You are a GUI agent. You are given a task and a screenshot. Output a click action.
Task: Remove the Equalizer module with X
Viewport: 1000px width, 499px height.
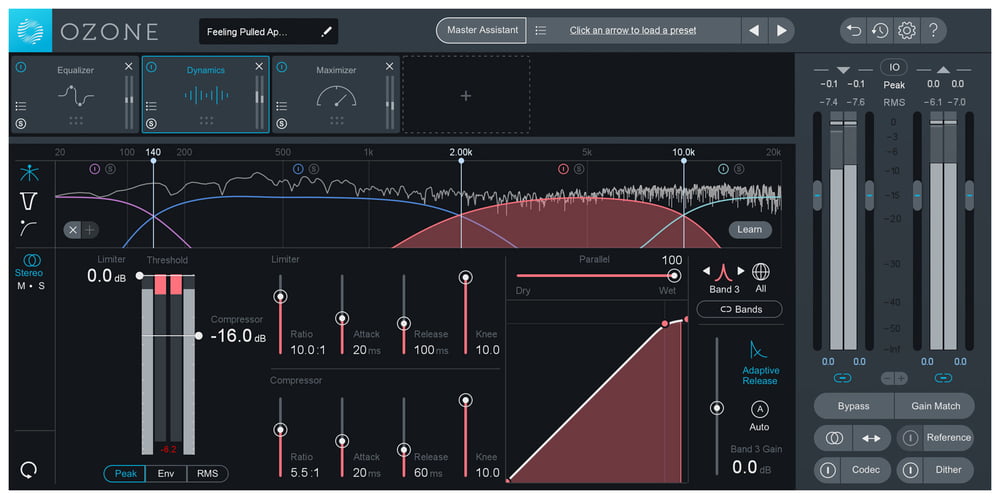click(128, 66)
